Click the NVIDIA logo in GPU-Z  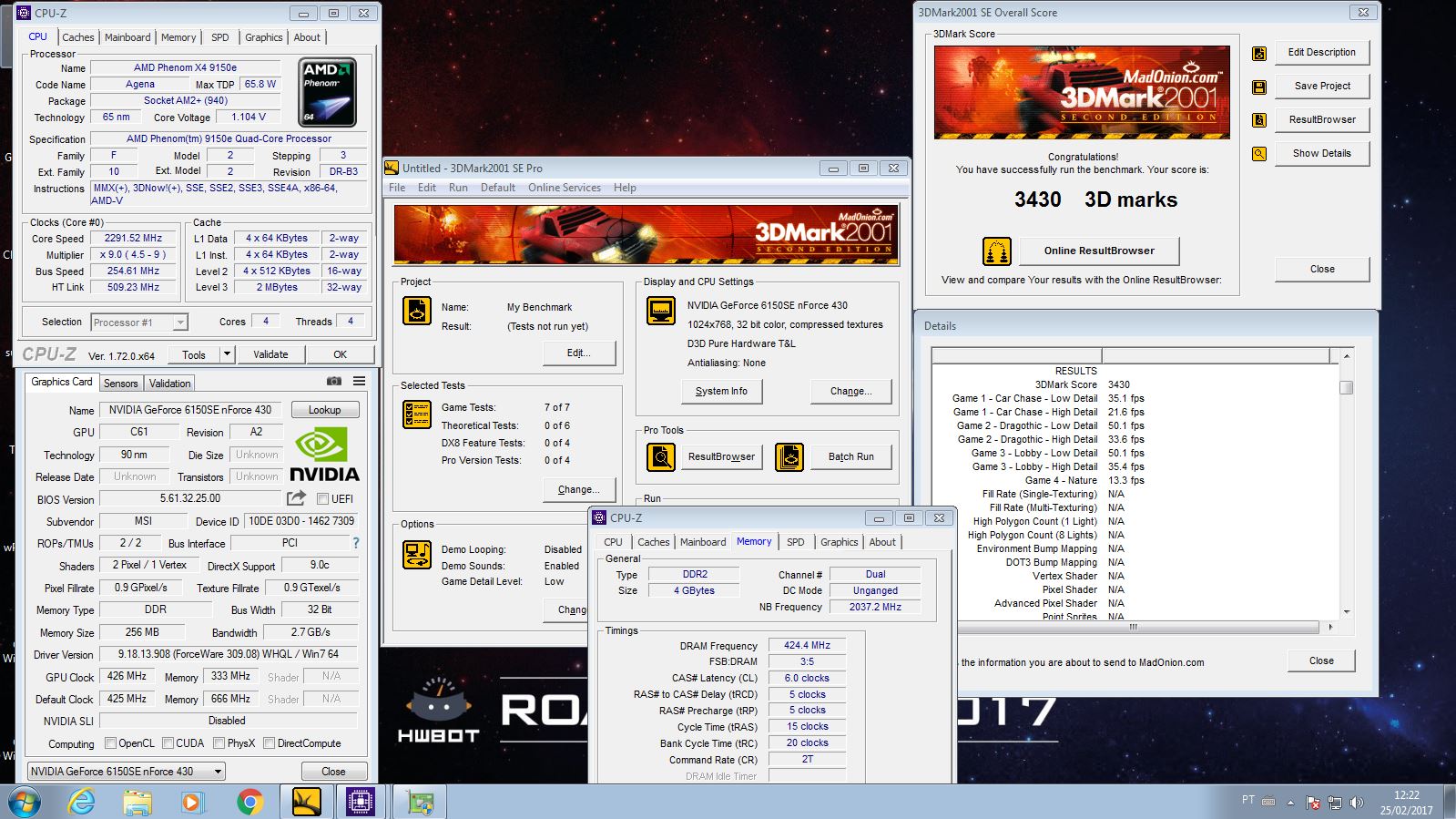click(x=324, y=455)
